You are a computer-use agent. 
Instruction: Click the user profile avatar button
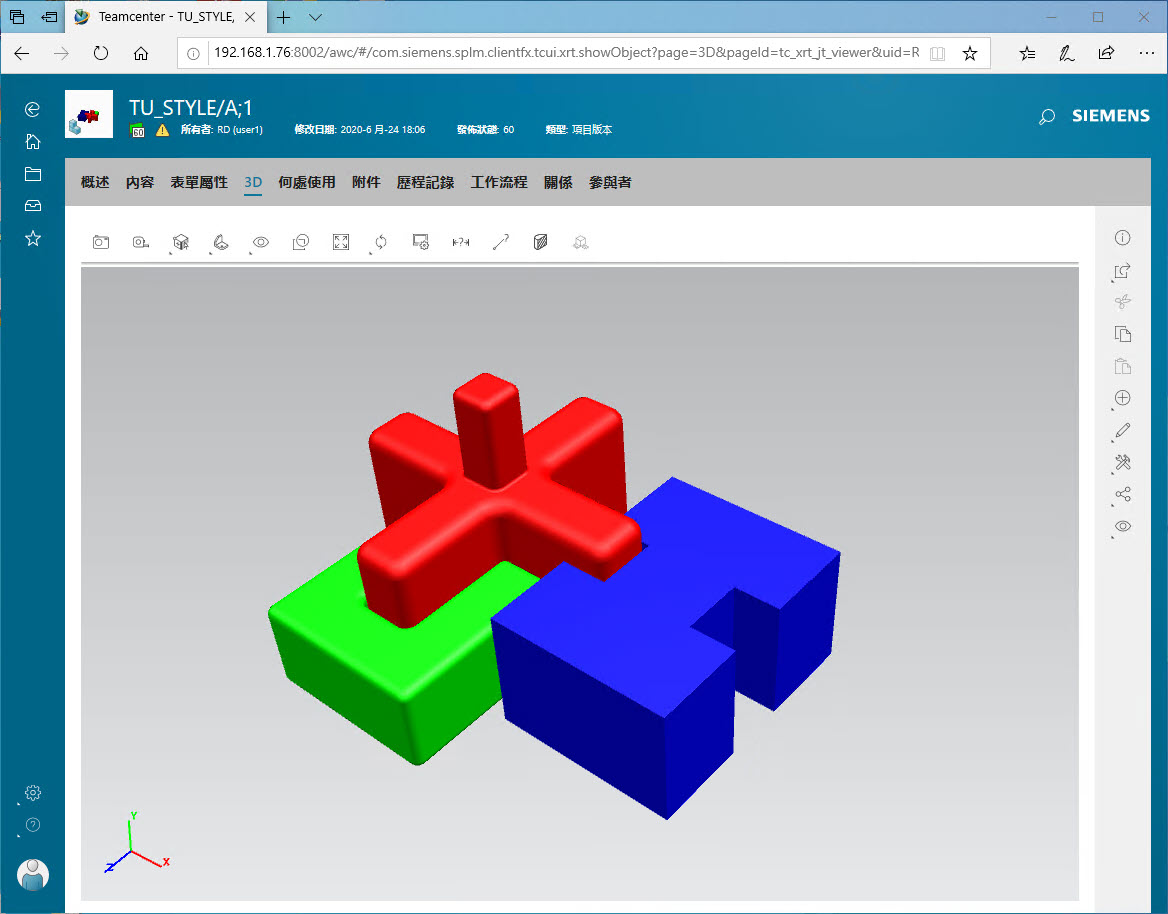click(33, 875)
